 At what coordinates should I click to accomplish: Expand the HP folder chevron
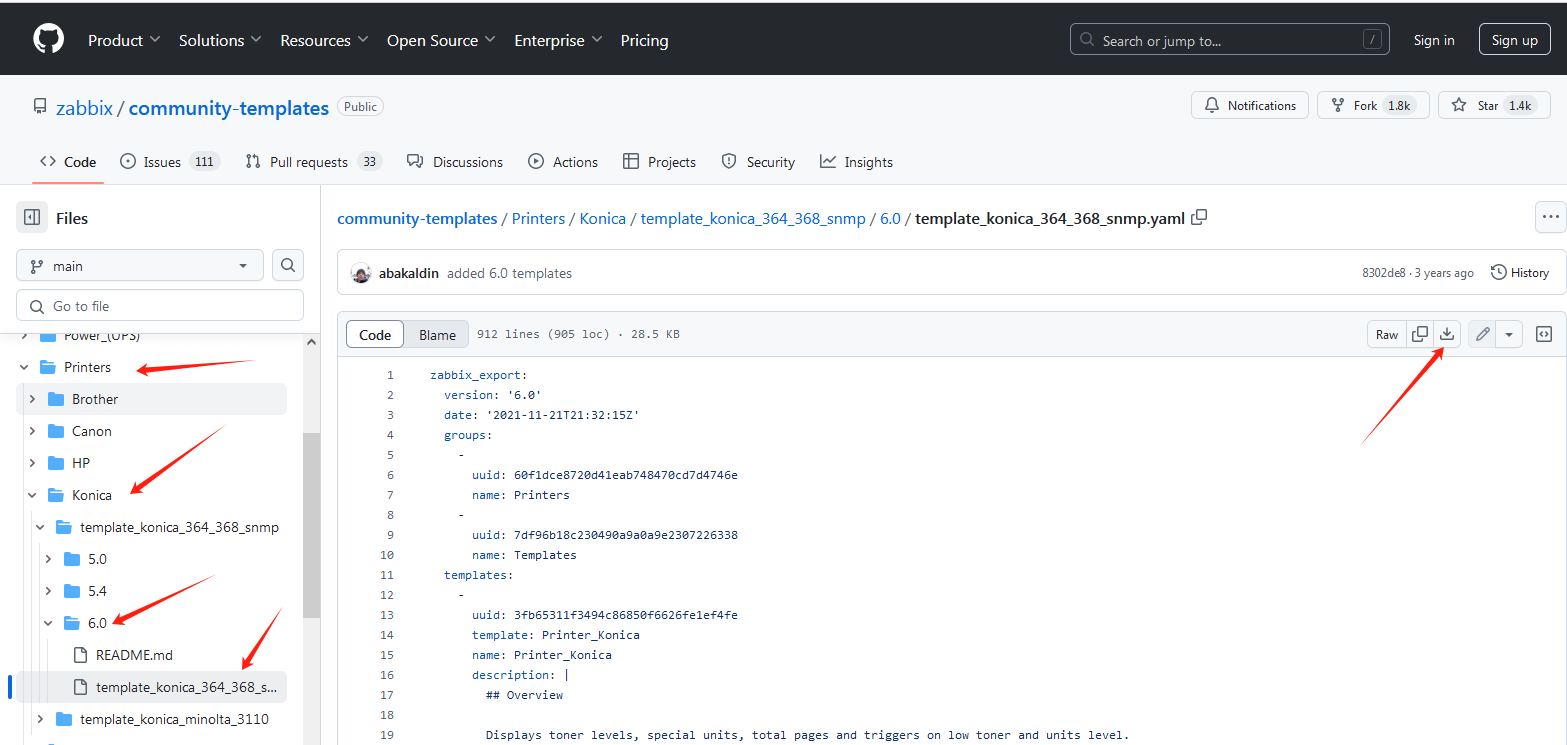(32, 463)
